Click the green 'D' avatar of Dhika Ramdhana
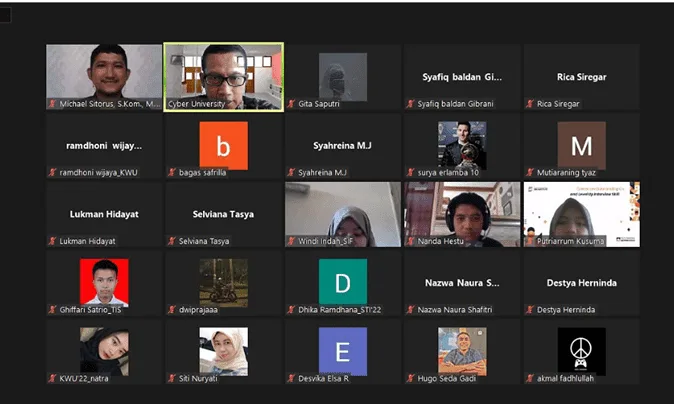This screenshot has width=674, height=404. (x=343, y=282)
